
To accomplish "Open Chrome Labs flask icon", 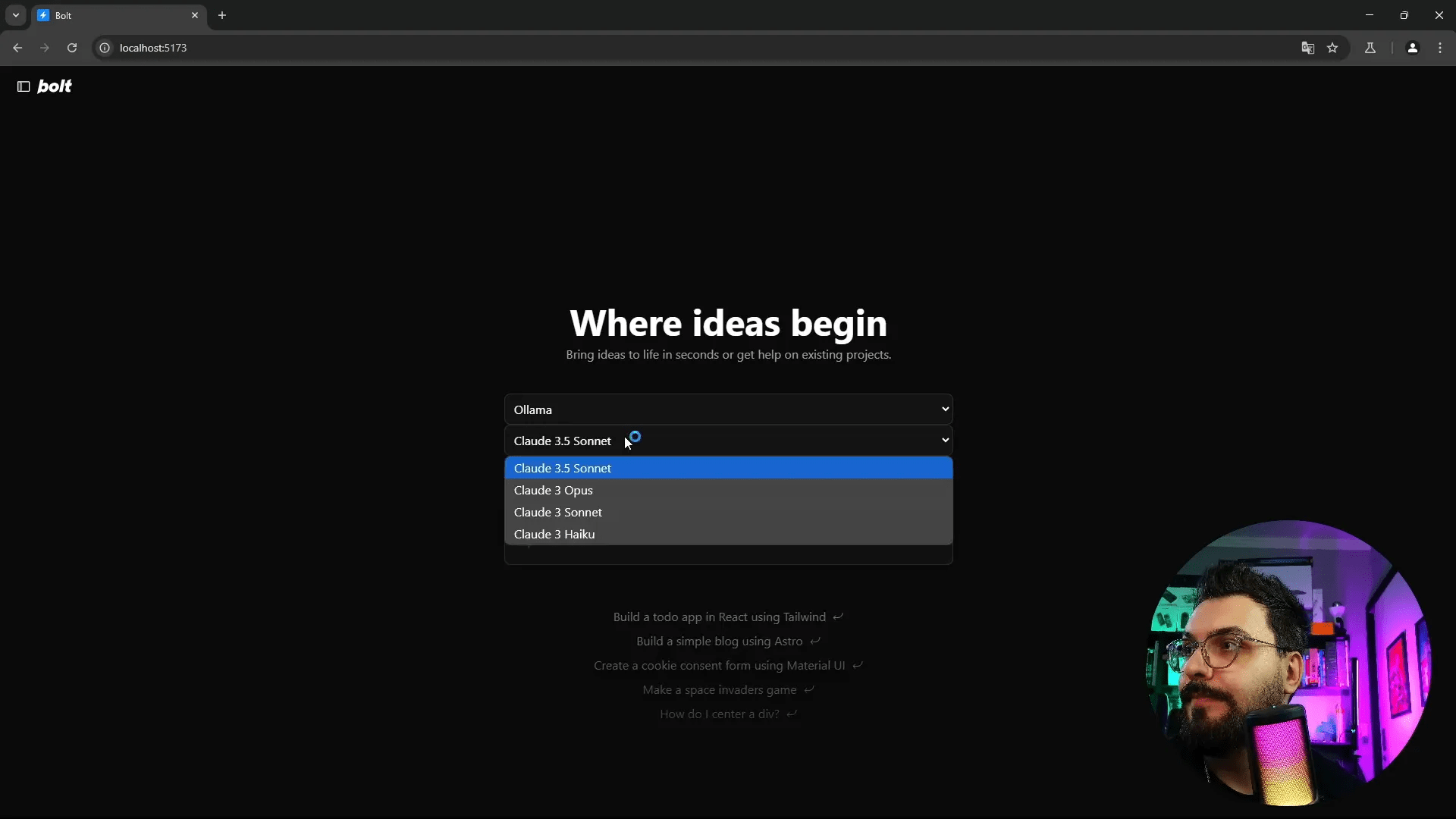I will 1370,48.
